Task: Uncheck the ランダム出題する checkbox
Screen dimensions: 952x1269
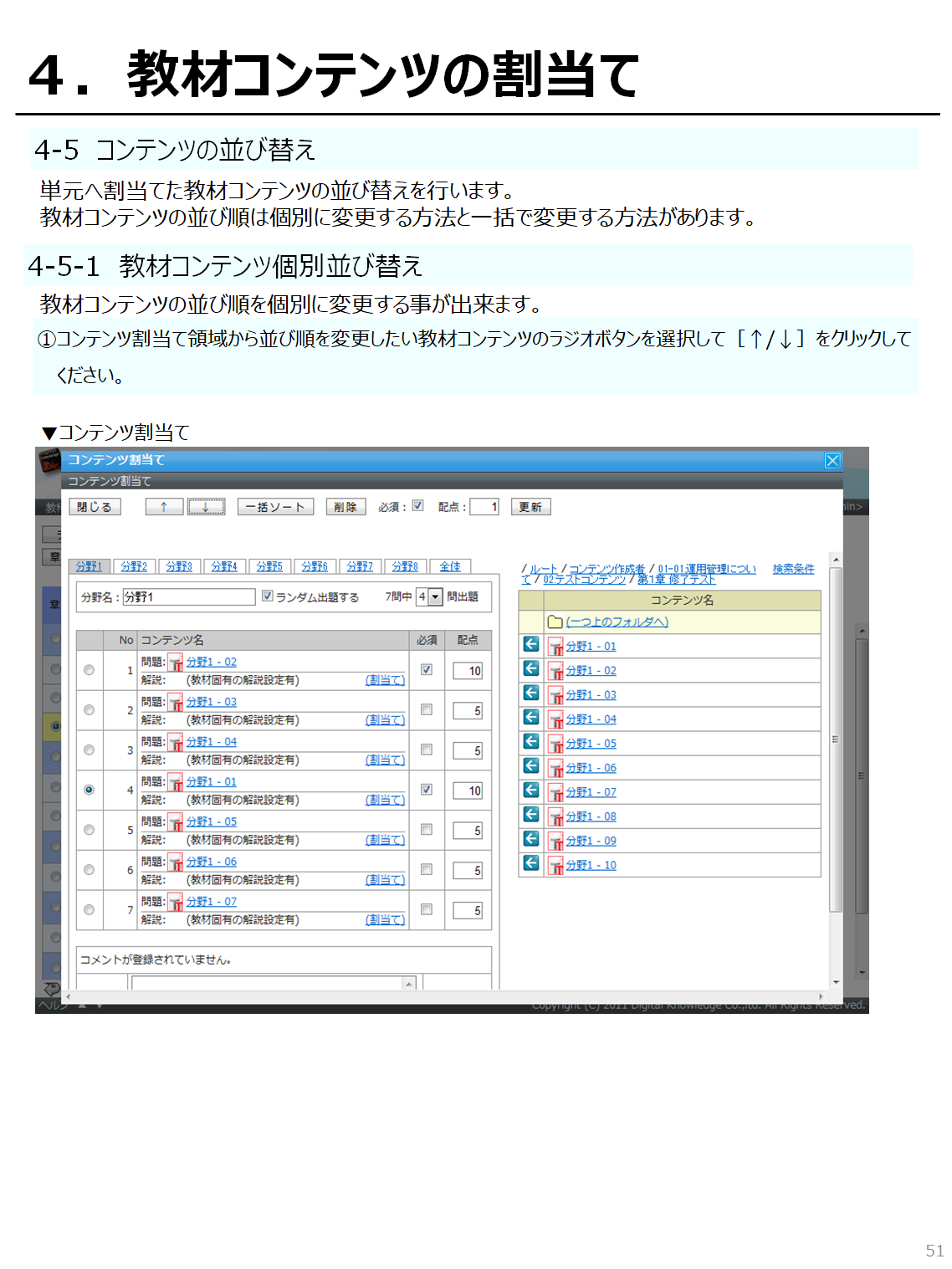Action: pyautogui.click(x=268, y=596)
